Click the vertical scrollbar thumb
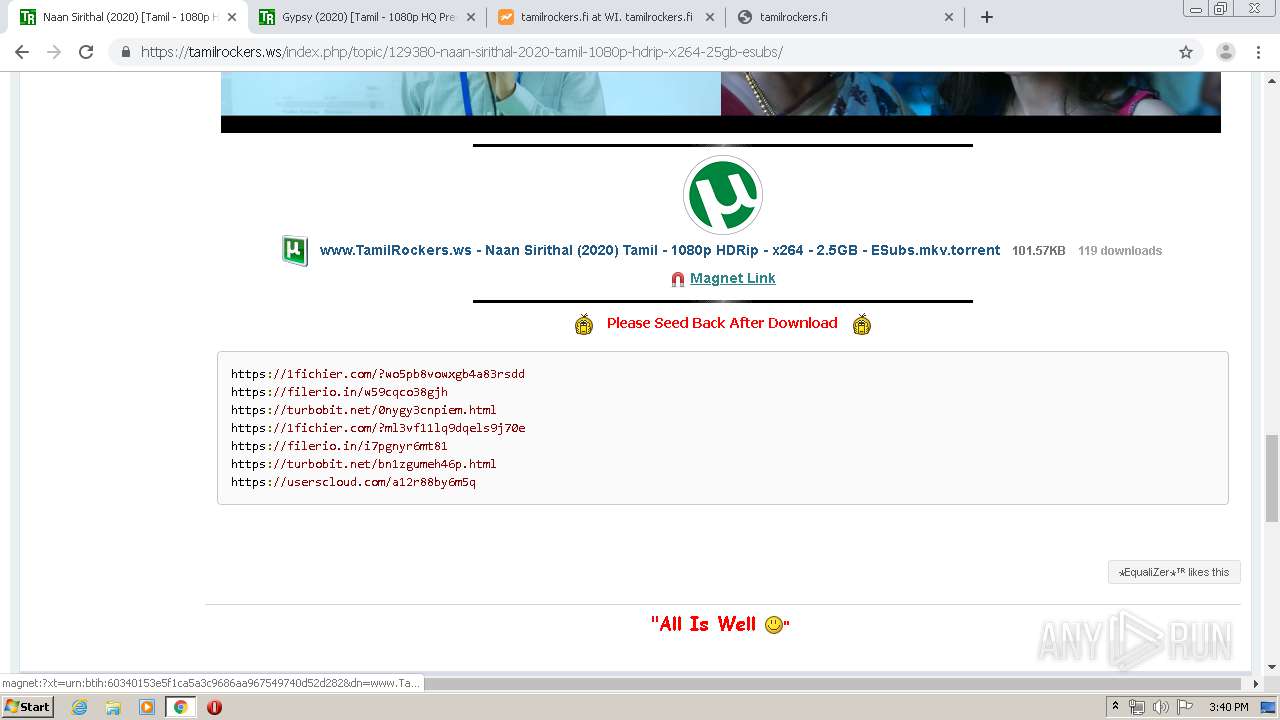Screen dimensions: 1280x720 [1271, 478]
